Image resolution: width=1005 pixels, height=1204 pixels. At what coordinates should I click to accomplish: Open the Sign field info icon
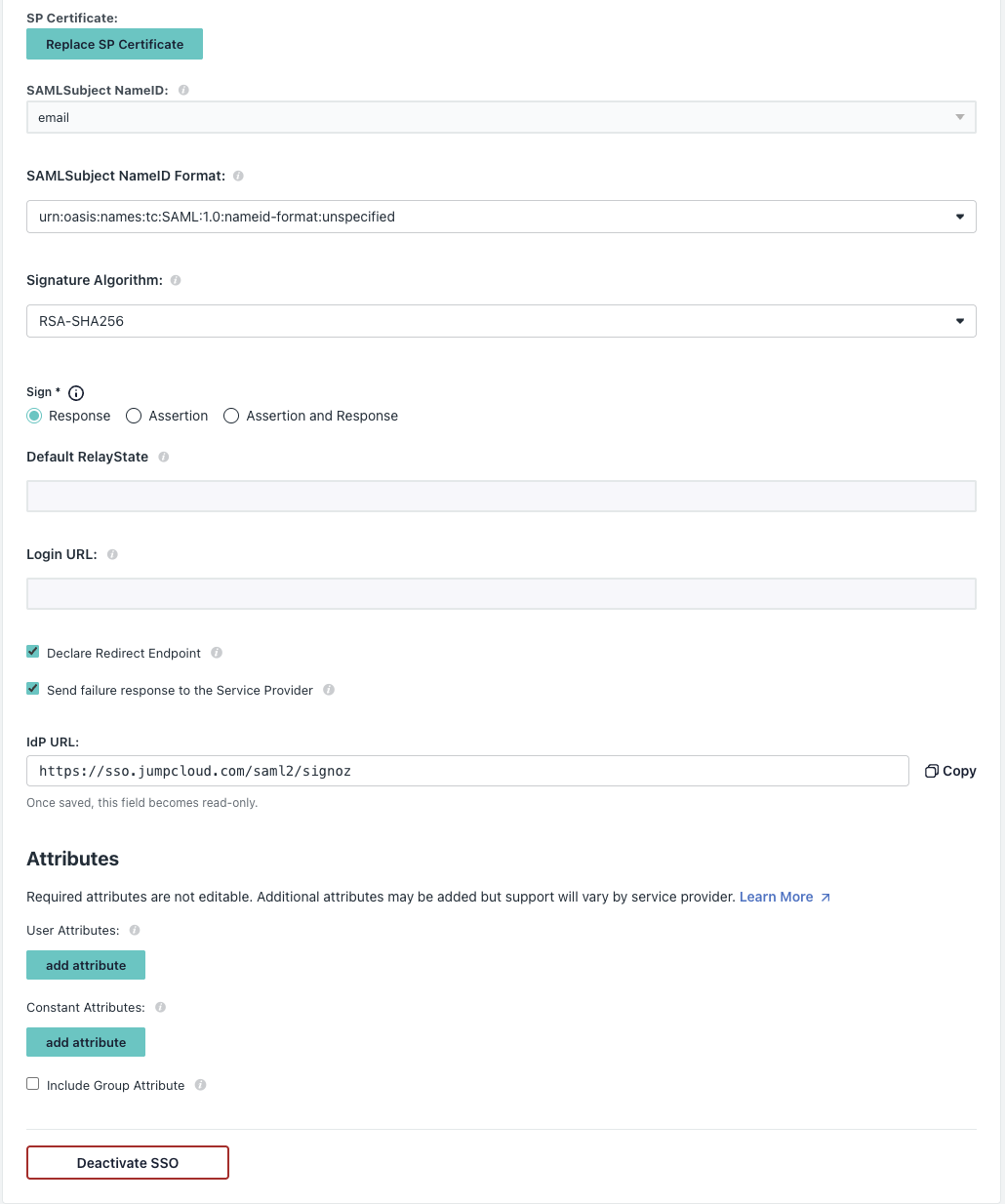[76, 393]
